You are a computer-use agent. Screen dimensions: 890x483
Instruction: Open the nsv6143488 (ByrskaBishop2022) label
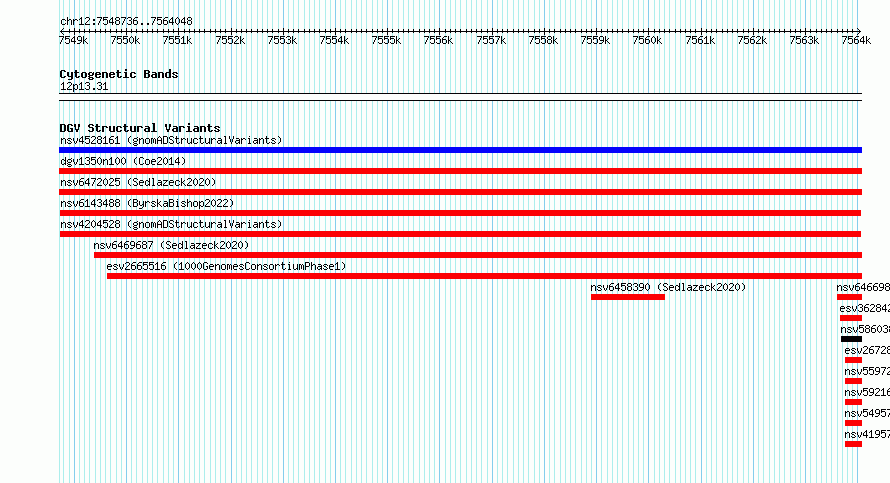pos(147,203)
